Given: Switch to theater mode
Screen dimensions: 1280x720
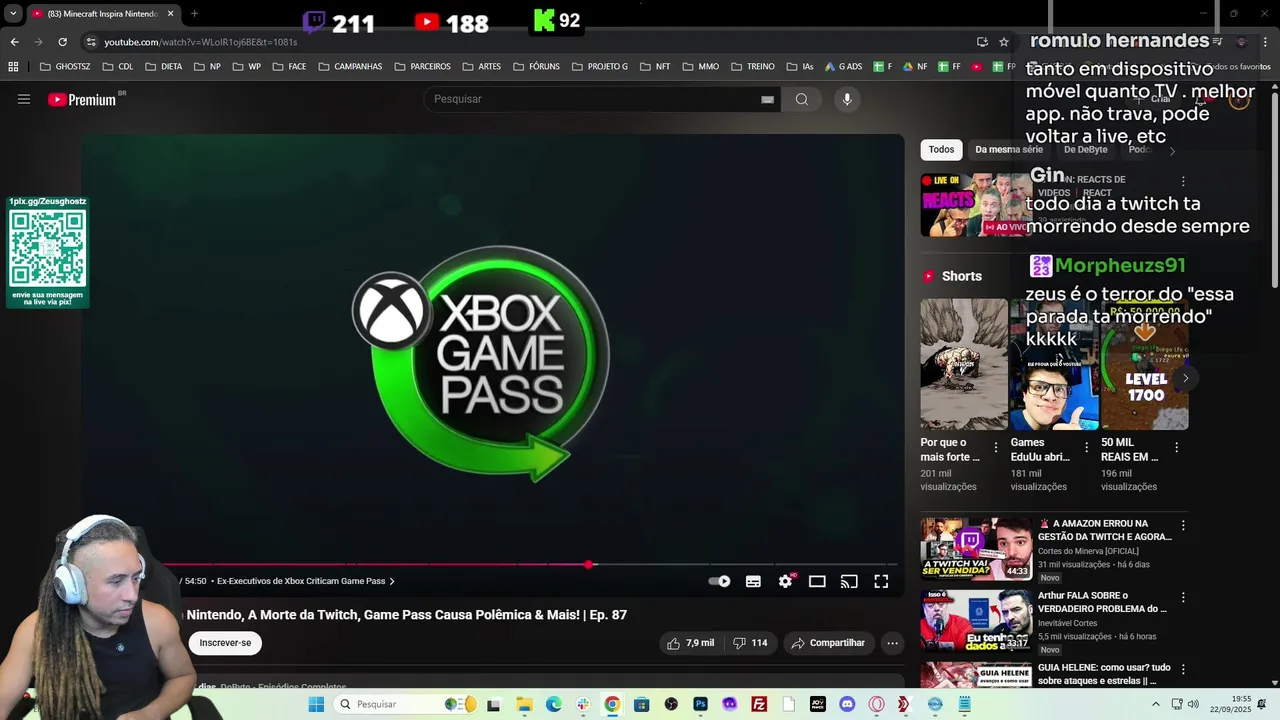Looking at the screenshot, I should [817, 581].
